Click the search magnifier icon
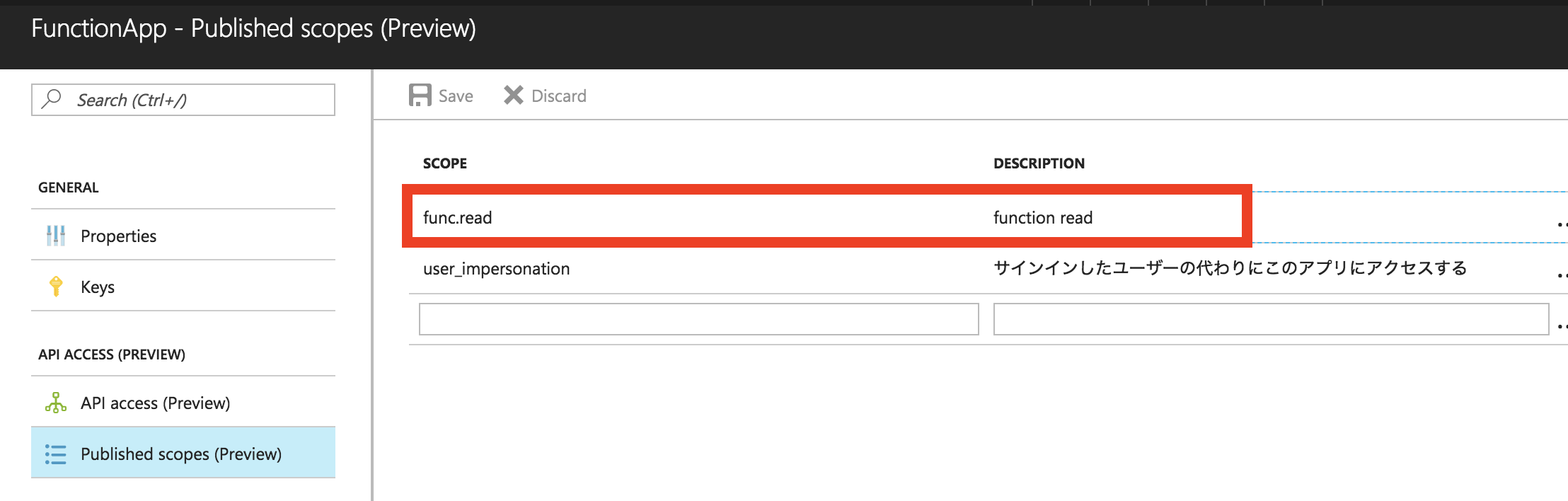Viewport: 1568px width, 501px height. point(52,98)
